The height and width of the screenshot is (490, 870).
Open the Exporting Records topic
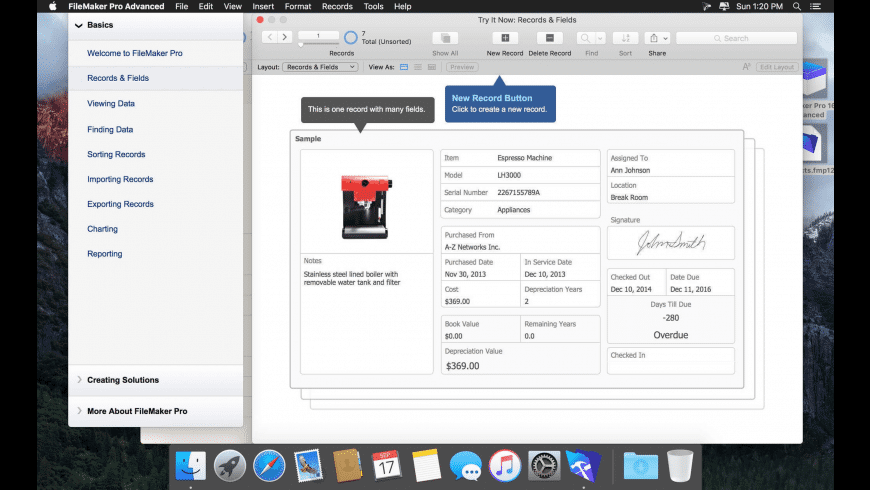[120, 204]
